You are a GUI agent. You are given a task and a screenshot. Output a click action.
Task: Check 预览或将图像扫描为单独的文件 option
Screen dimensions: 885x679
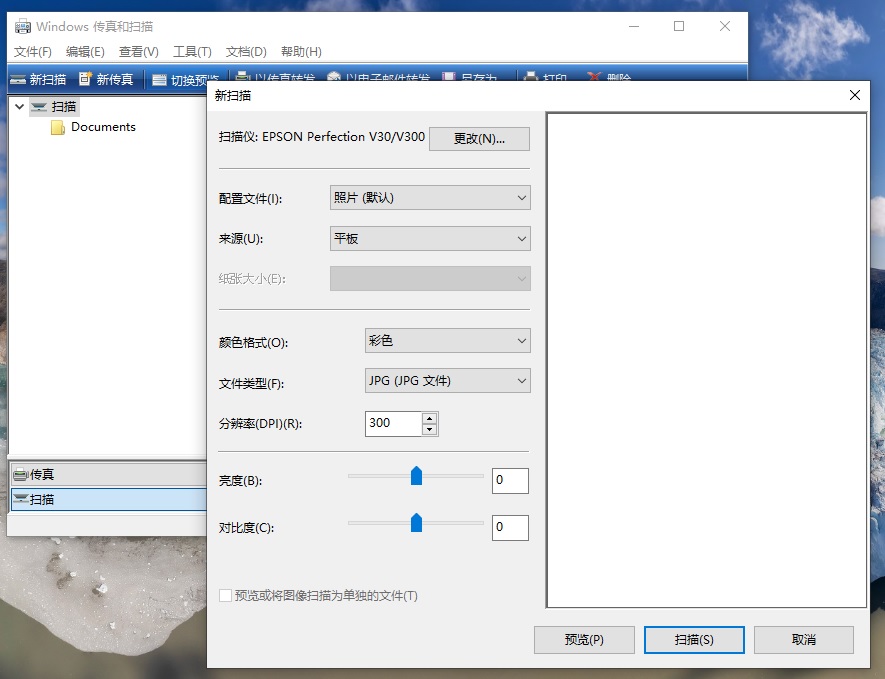click(x=226, y=595)
